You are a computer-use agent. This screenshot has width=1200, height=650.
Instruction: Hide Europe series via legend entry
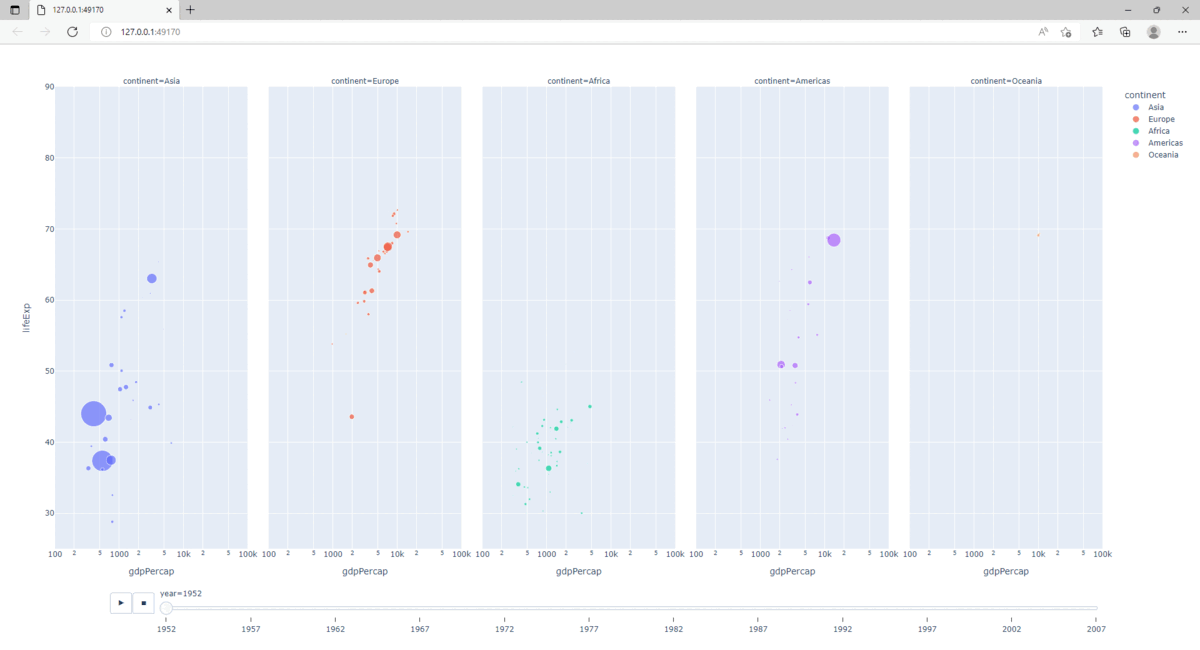point(1160,119)
